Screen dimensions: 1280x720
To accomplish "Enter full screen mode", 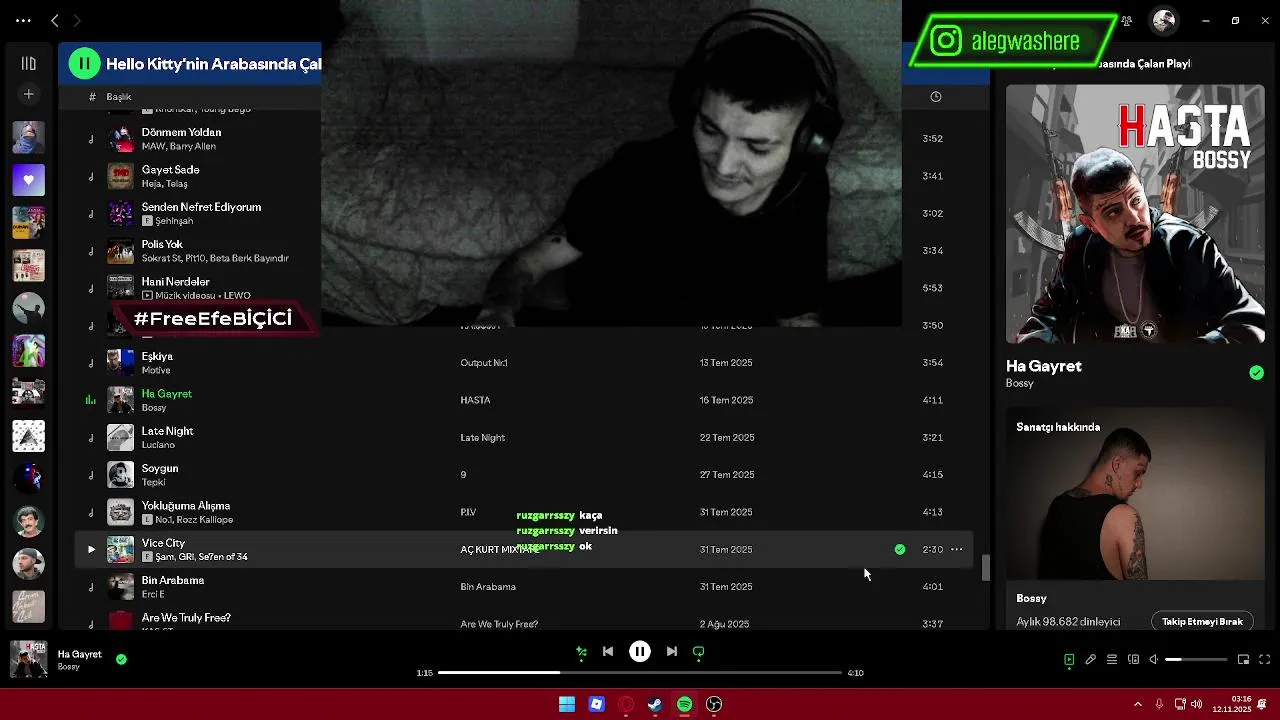I will (x=1264, y=660).
